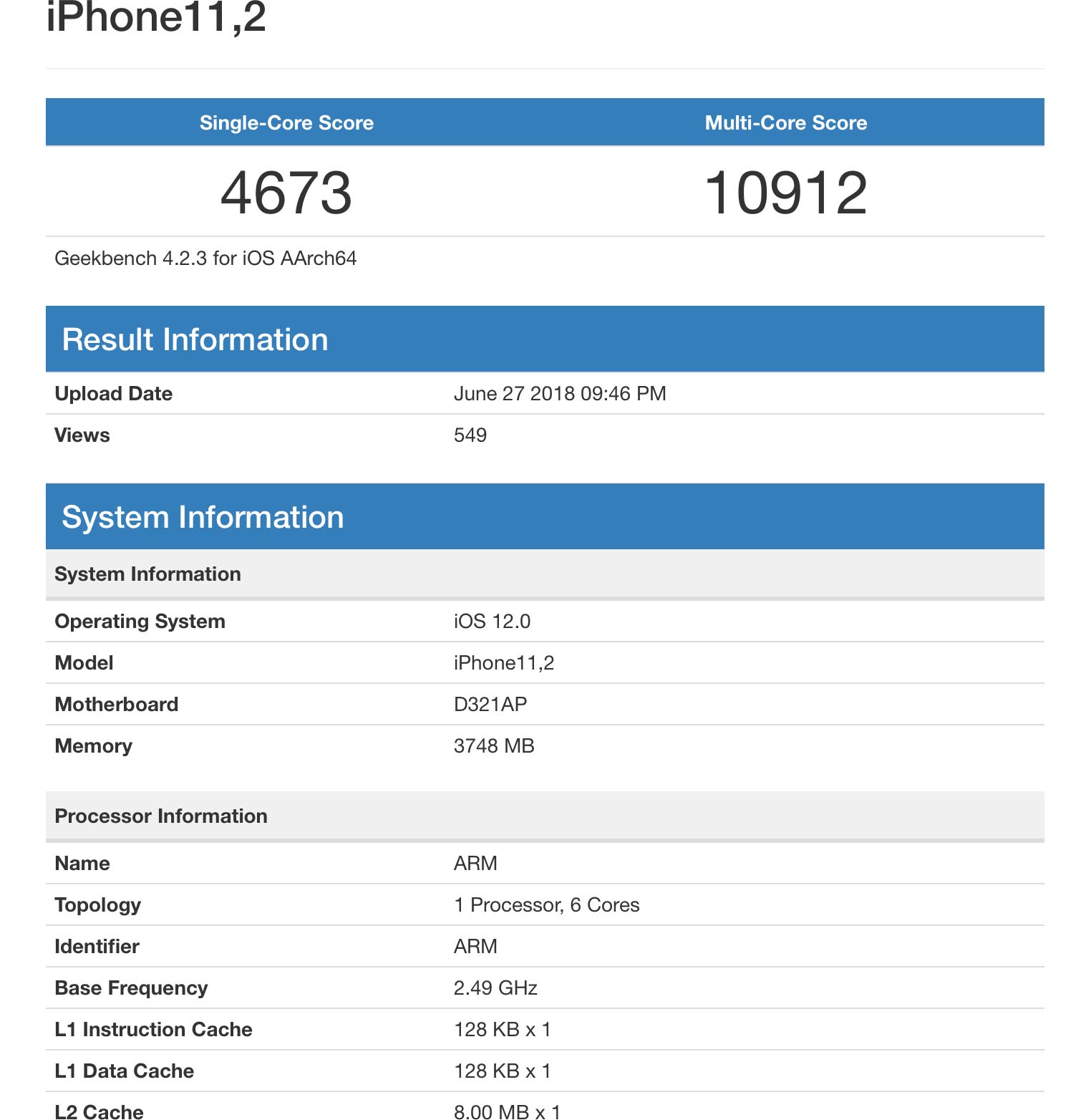Click the Processor Information subheading
The width and height of the screenshot is (1091, 1120).
click(161, 816)
